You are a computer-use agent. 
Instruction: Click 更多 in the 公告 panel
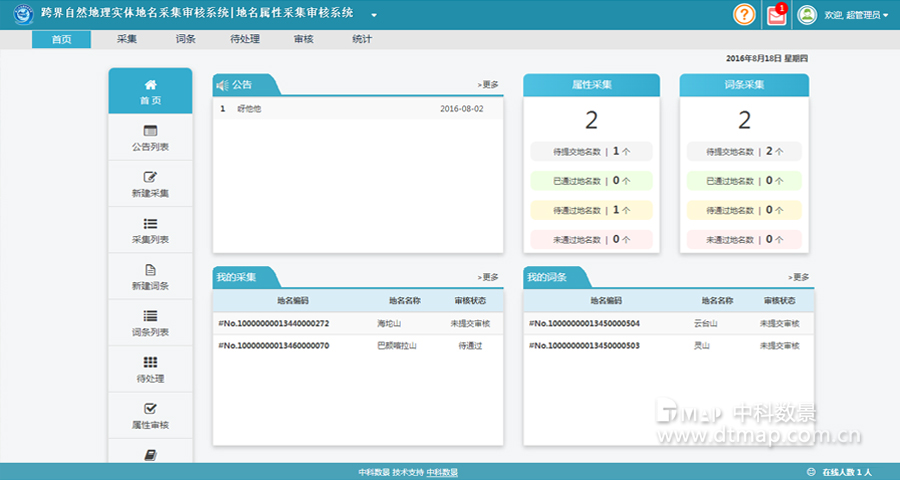pyautogui.click(x=488, y=85)
